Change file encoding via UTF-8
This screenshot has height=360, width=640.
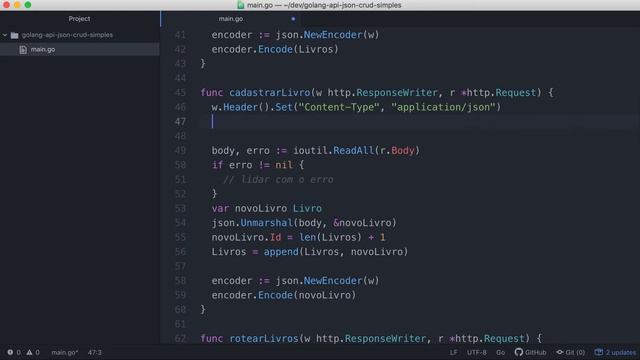(477, 352)
